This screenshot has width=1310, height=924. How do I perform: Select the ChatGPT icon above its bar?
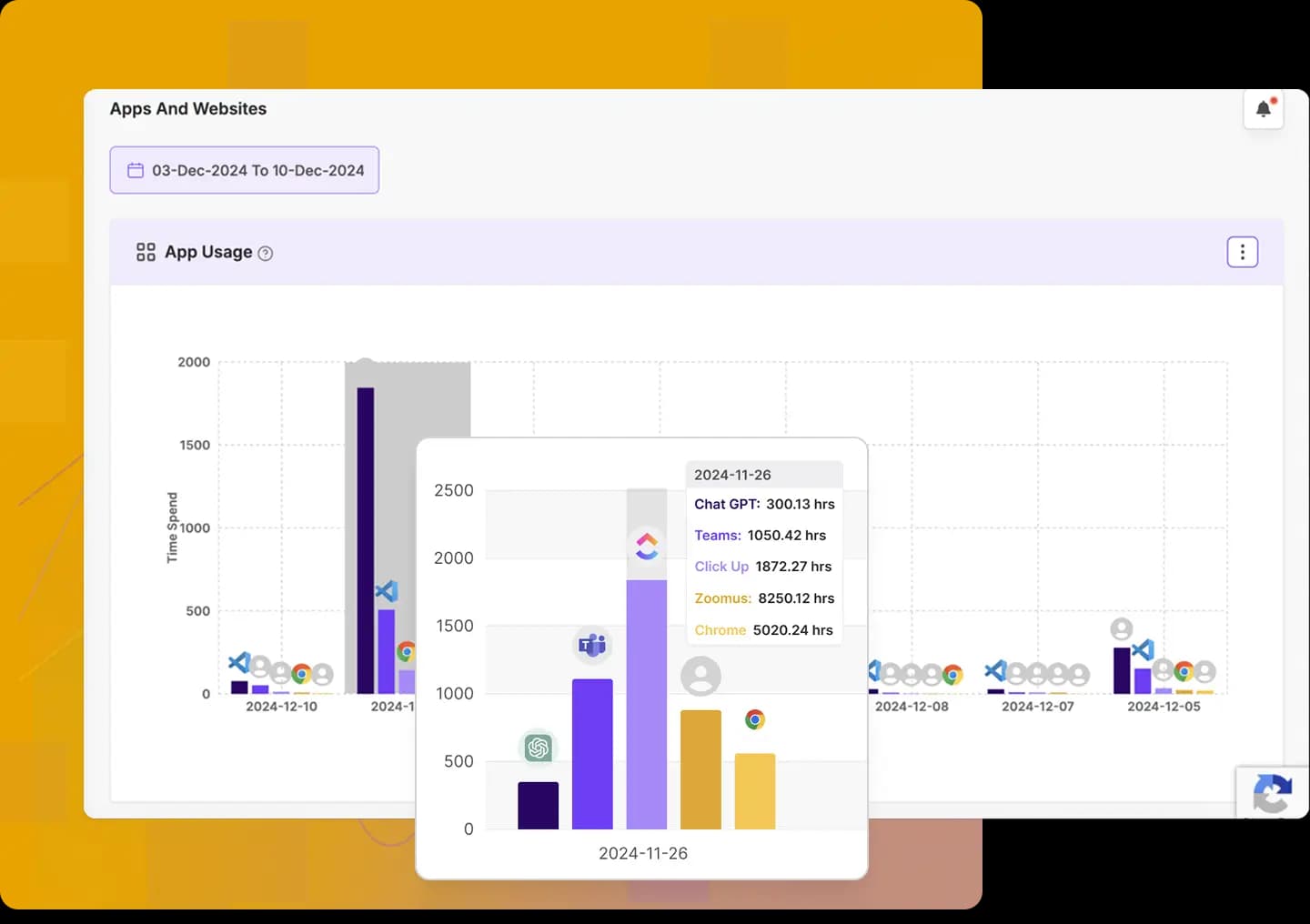(538, 748)
